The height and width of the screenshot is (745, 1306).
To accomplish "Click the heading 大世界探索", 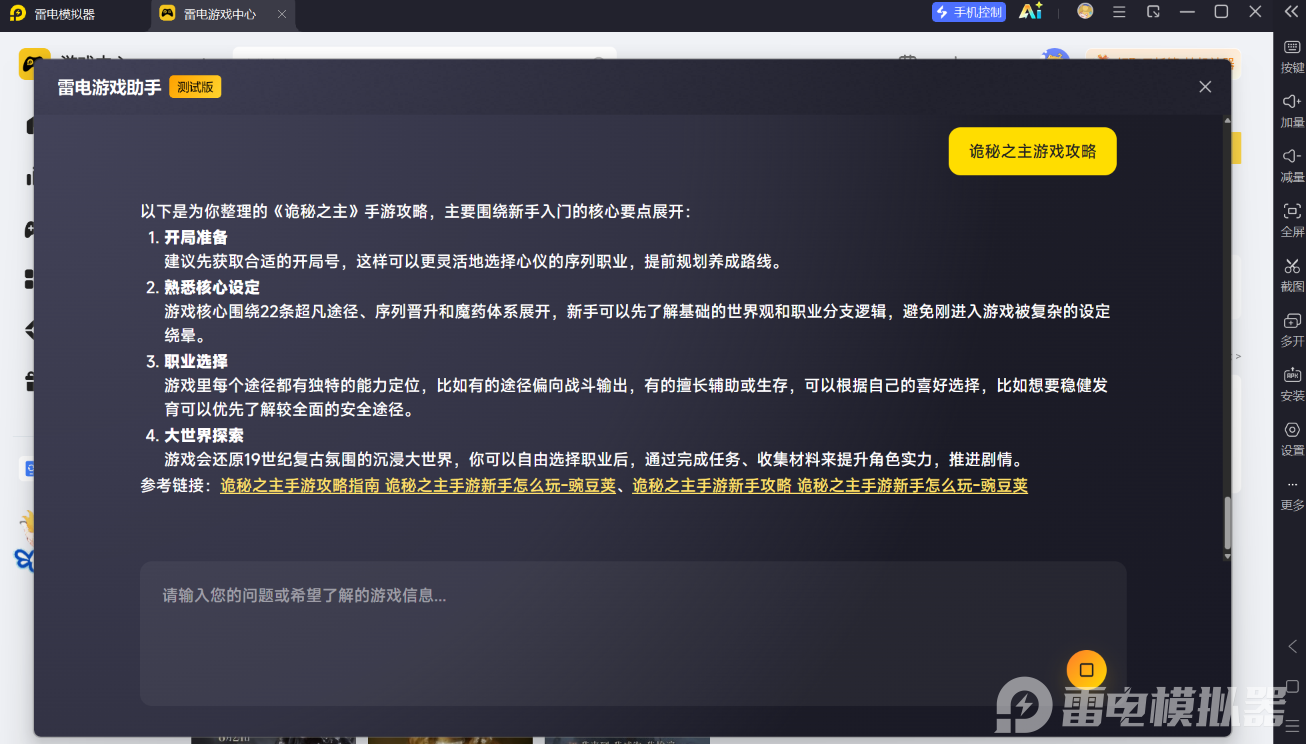I will click(204, 436).
